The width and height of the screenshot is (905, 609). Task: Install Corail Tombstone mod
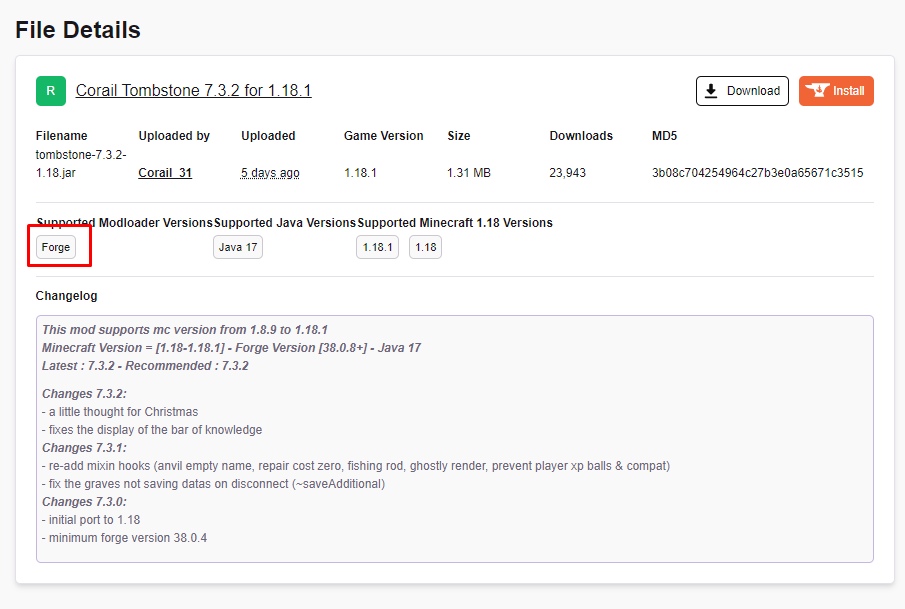(836, 91)
